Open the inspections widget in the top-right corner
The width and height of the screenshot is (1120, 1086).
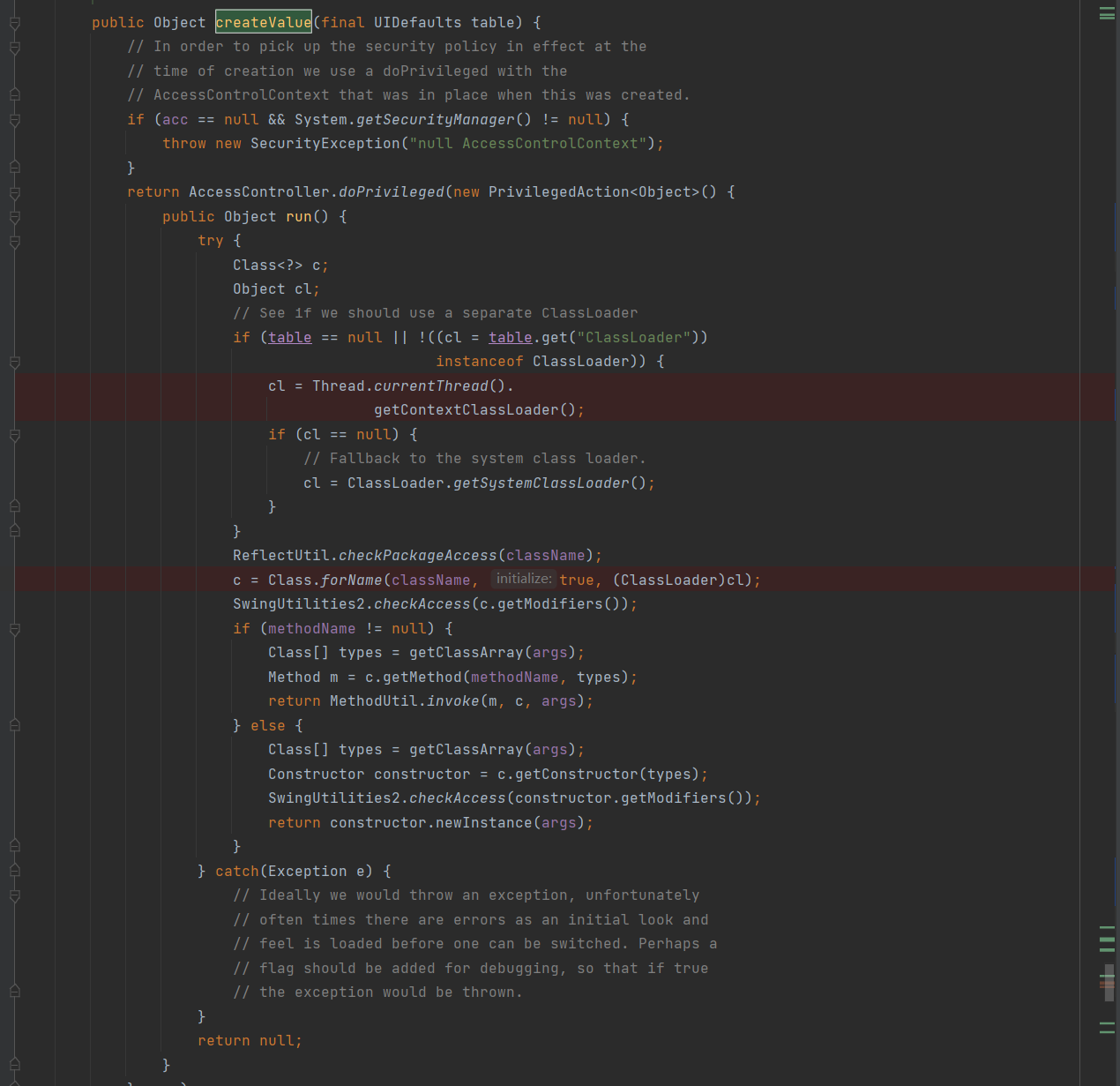click(x=1107, y=13)
